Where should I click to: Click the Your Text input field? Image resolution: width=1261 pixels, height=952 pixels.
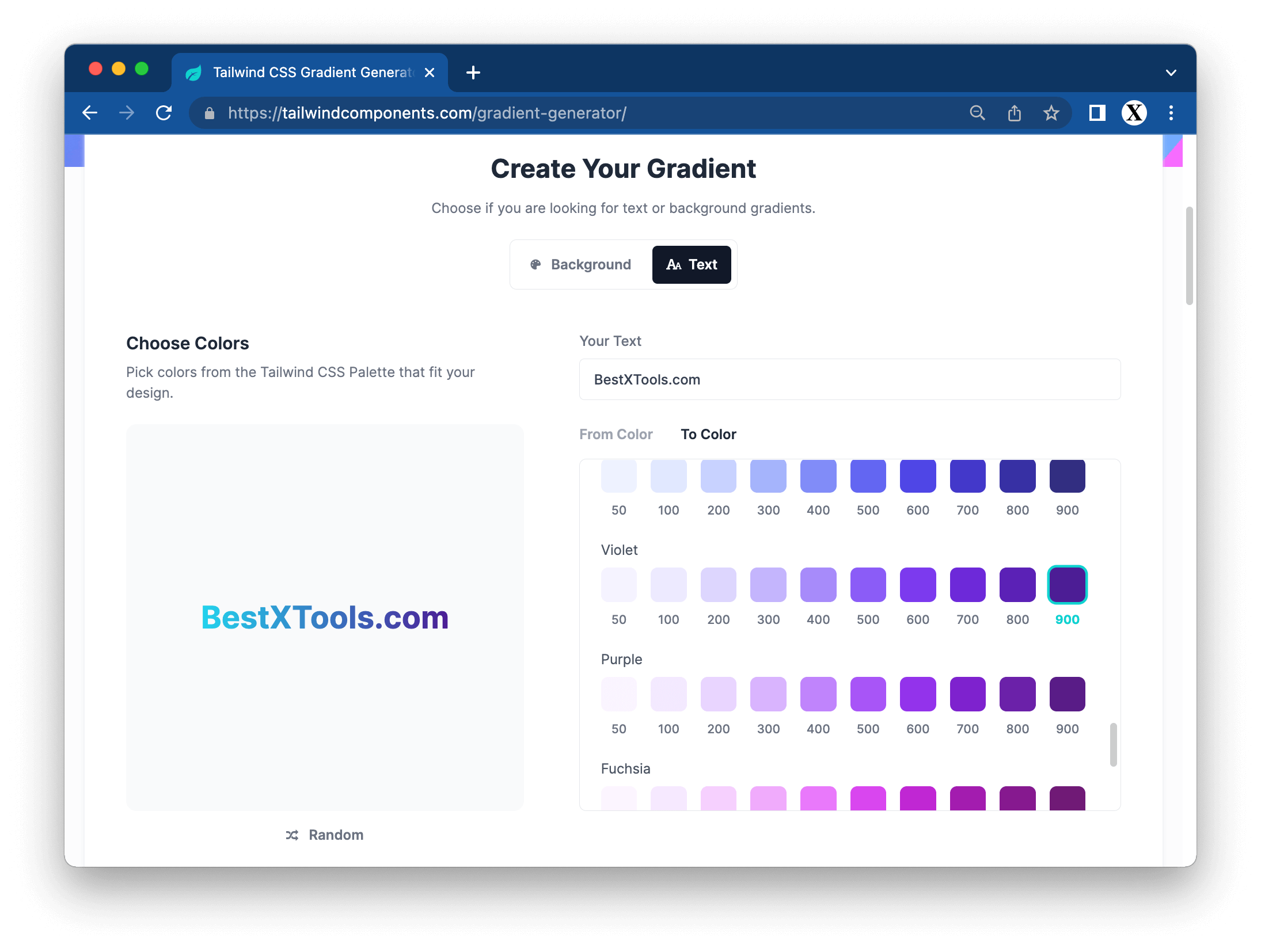point(849,380)
